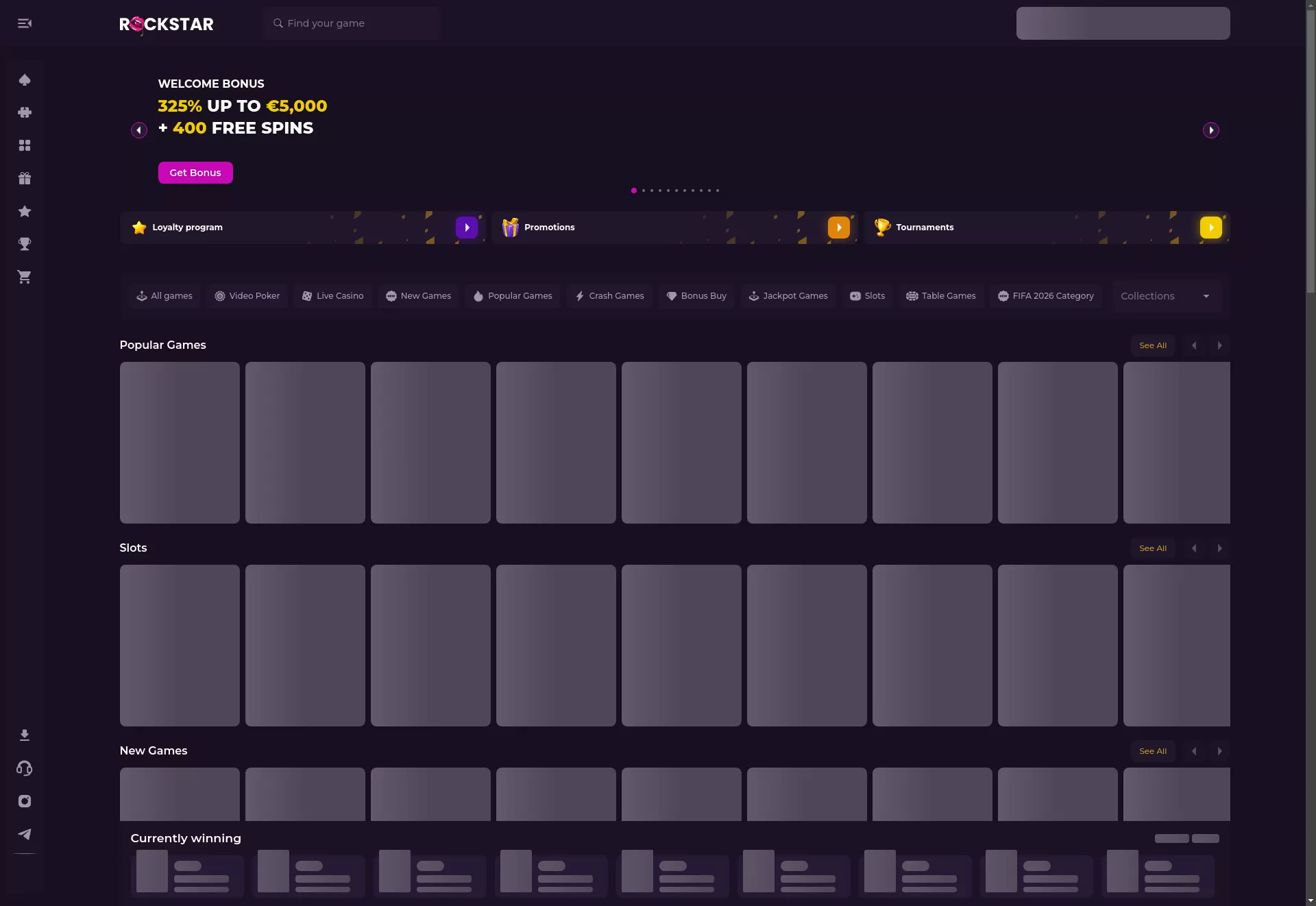Open the Promotions banner
1316x906 pixels.
[x=675, y=228]
